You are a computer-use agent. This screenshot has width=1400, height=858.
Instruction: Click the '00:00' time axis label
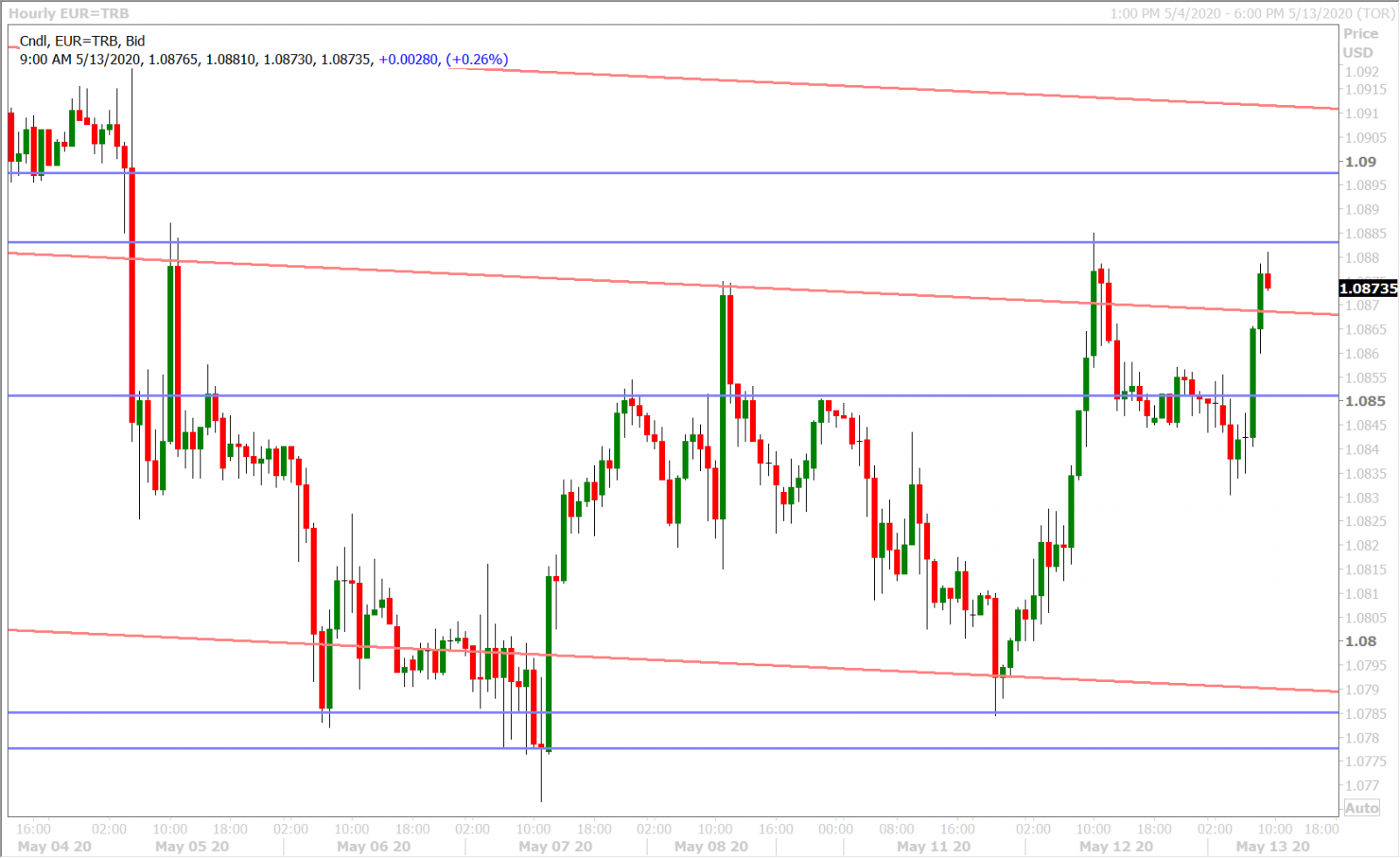[x=836, y=829]
